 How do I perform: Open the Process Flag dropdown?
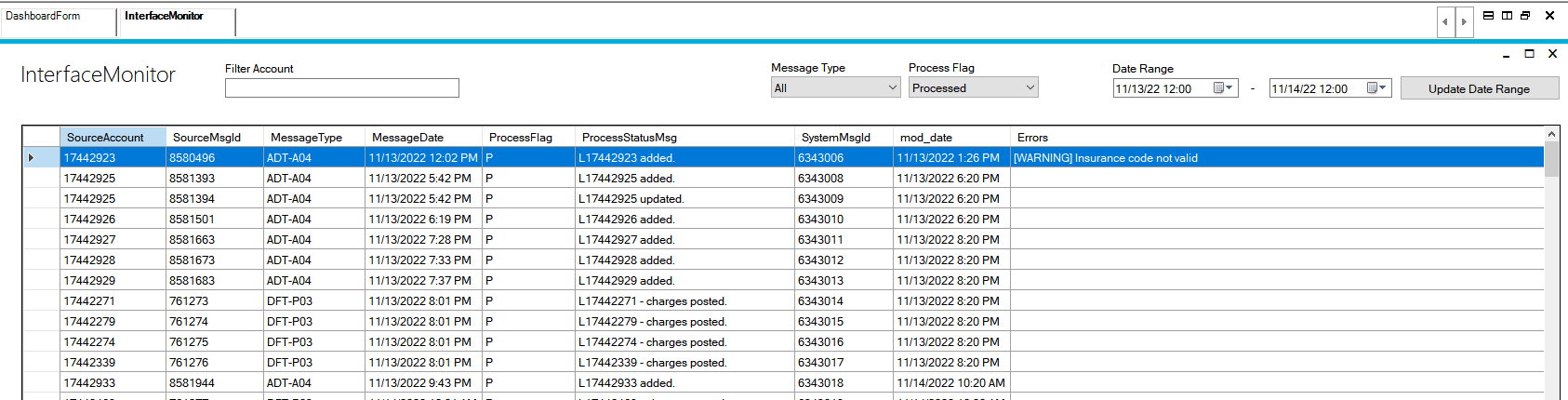1030,88
